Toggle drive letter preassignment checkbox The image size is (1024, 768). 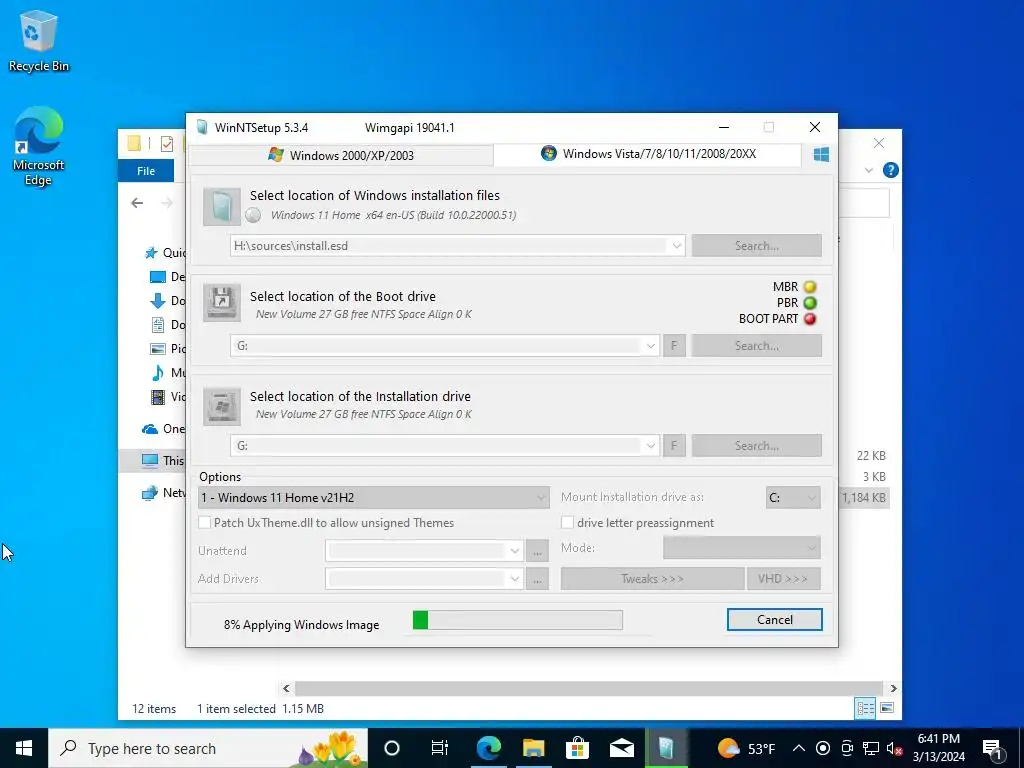click(x=568, y=523)
